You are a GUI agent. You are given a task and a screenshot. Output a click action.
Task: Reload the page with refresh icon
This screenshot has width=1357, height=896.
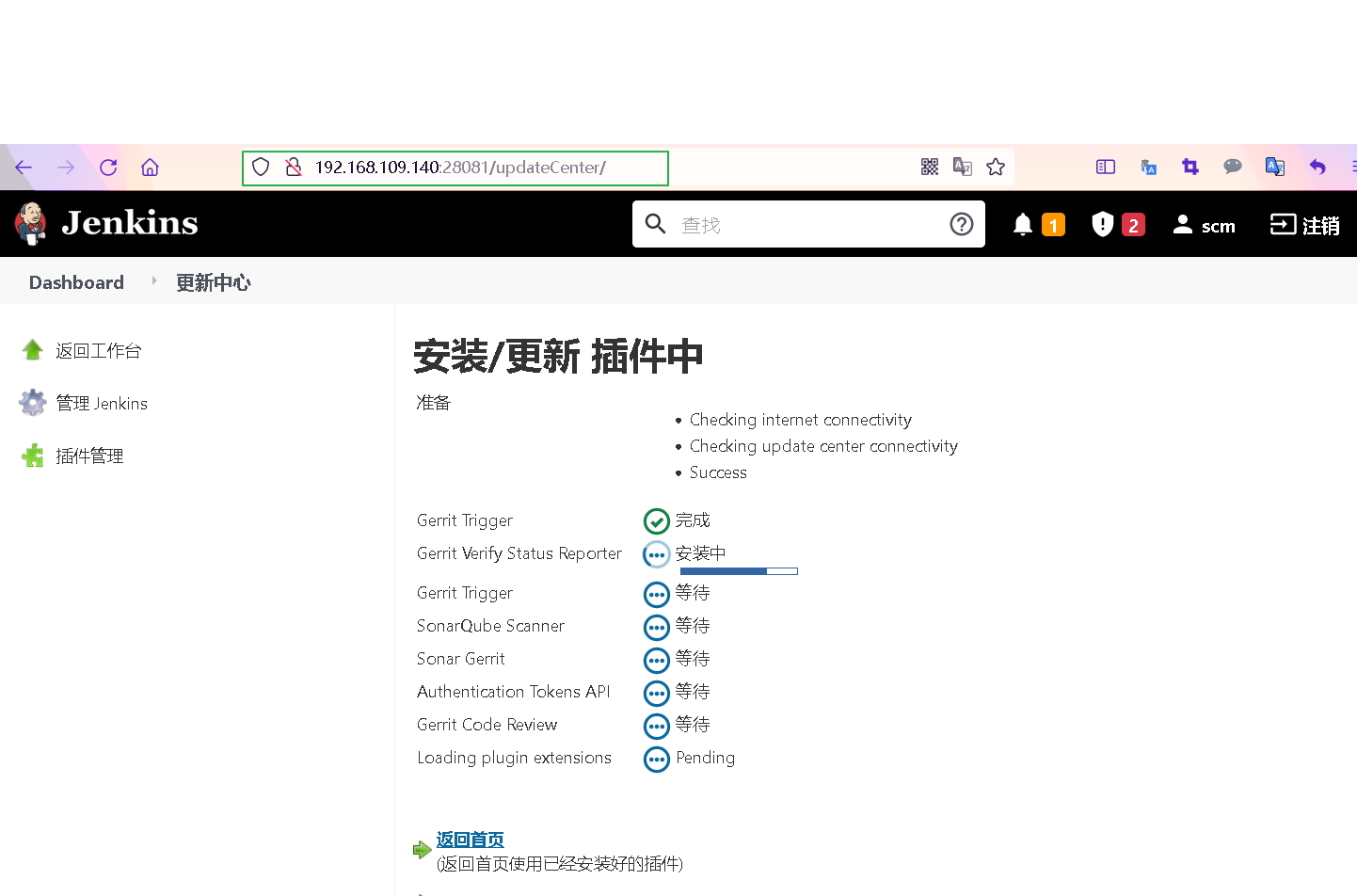pyautogui.click(x=108, y=168)
